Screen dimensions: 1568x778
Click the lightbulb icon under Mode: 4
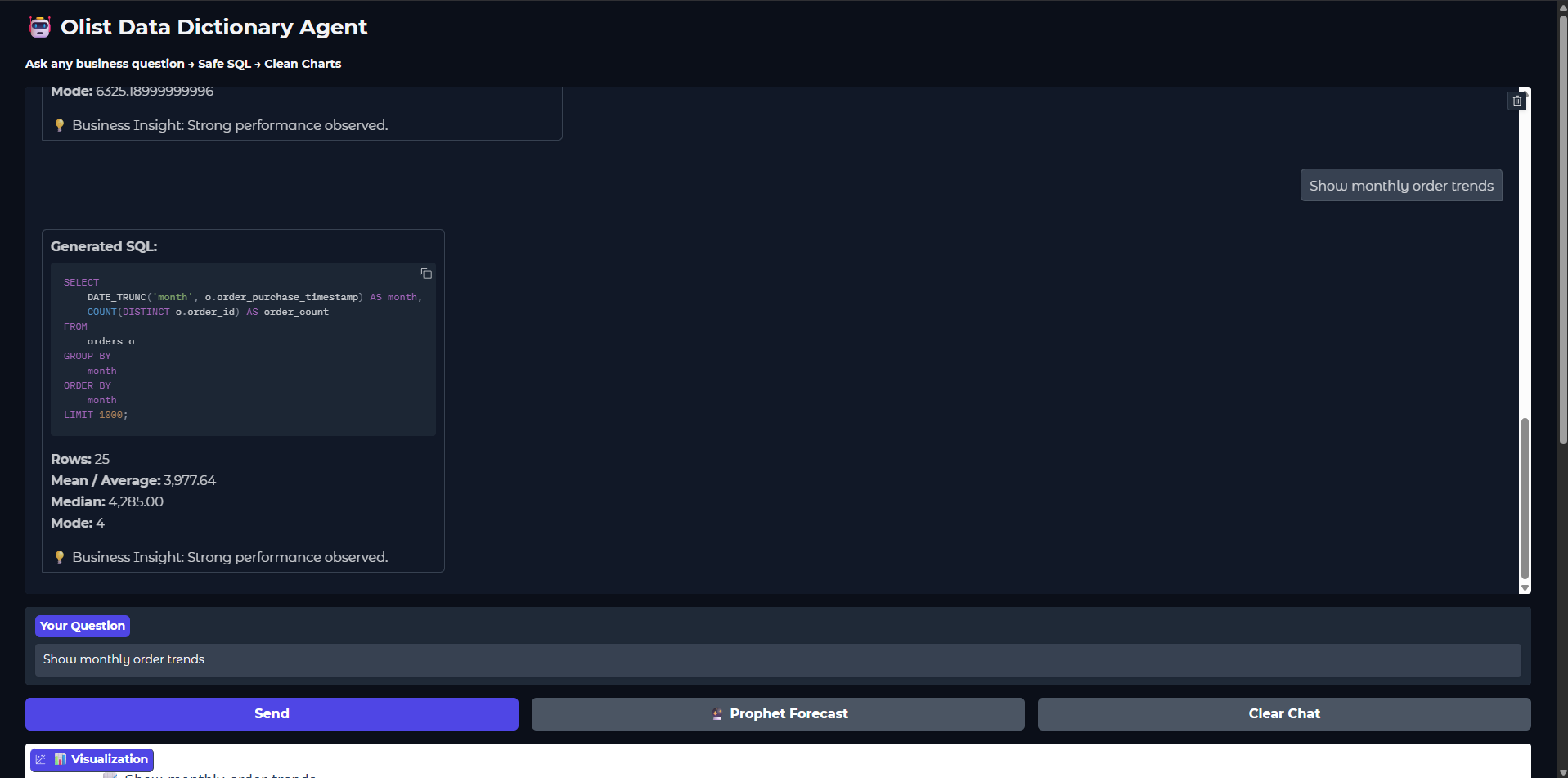60,557
